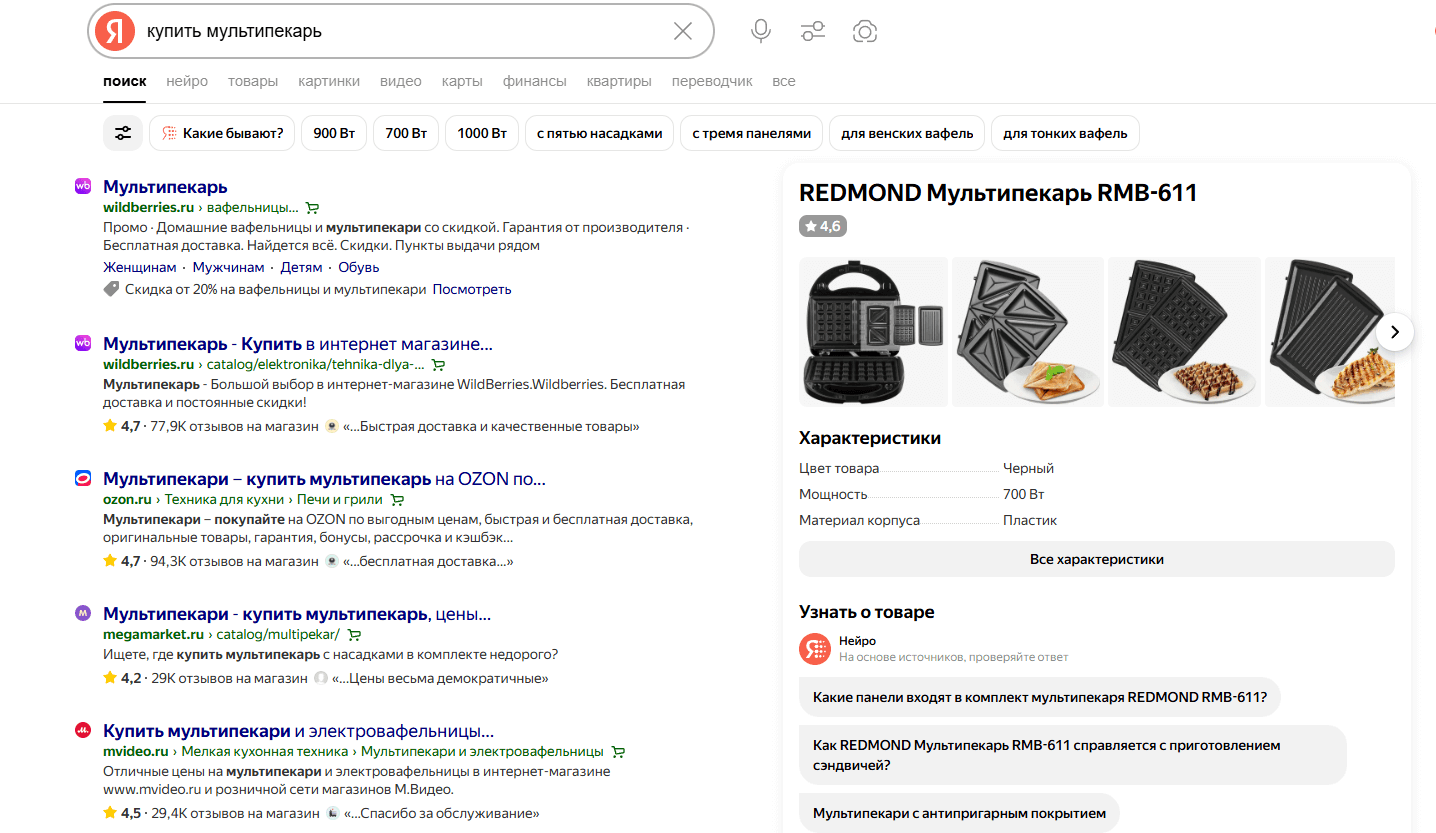Click the M.Video favicon beside its result
1436x833 pixels.
tap(83, 730)
